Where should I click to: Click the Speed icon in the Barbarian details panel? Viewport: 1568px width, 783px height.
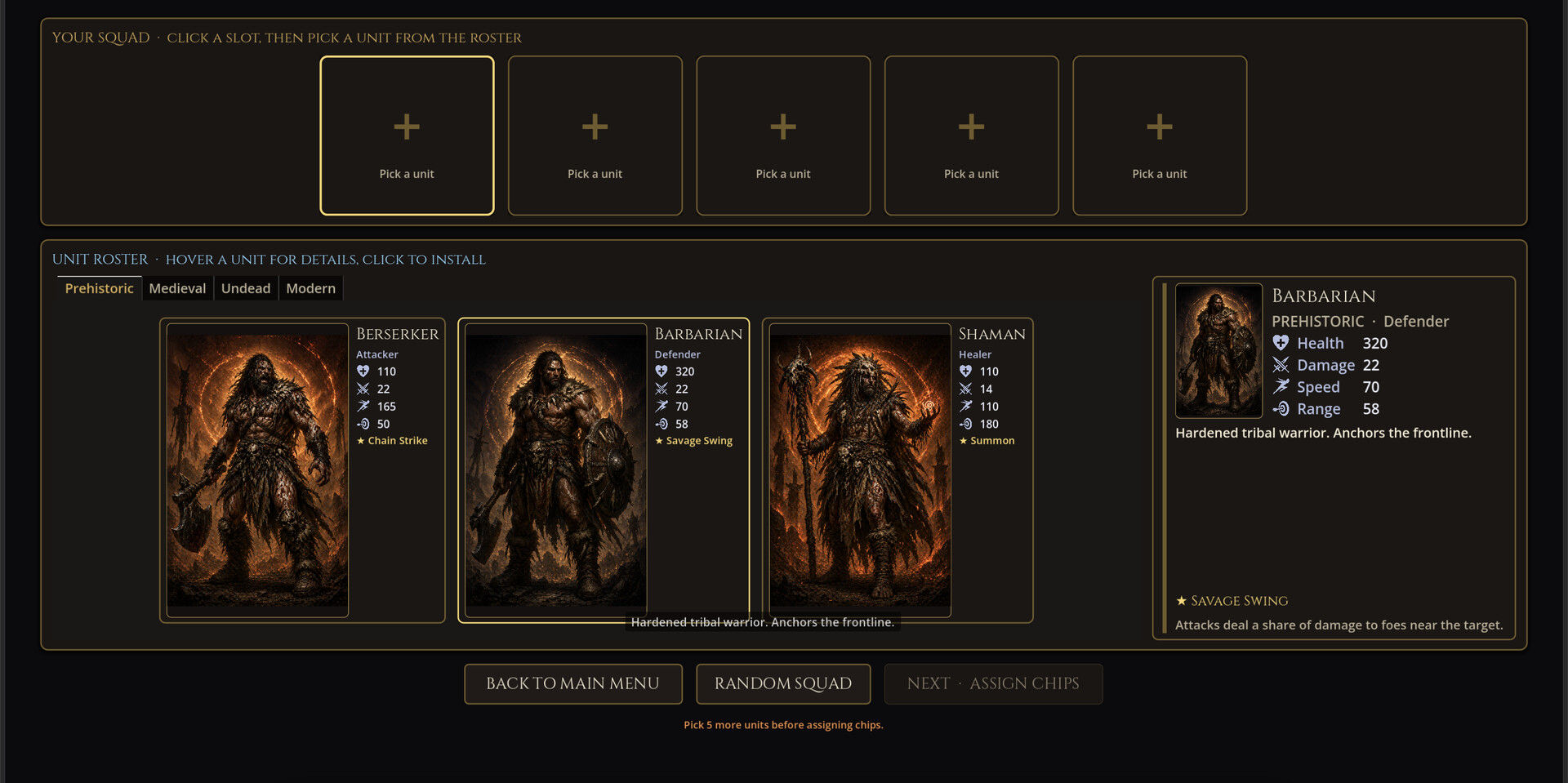coord(1281,386)
